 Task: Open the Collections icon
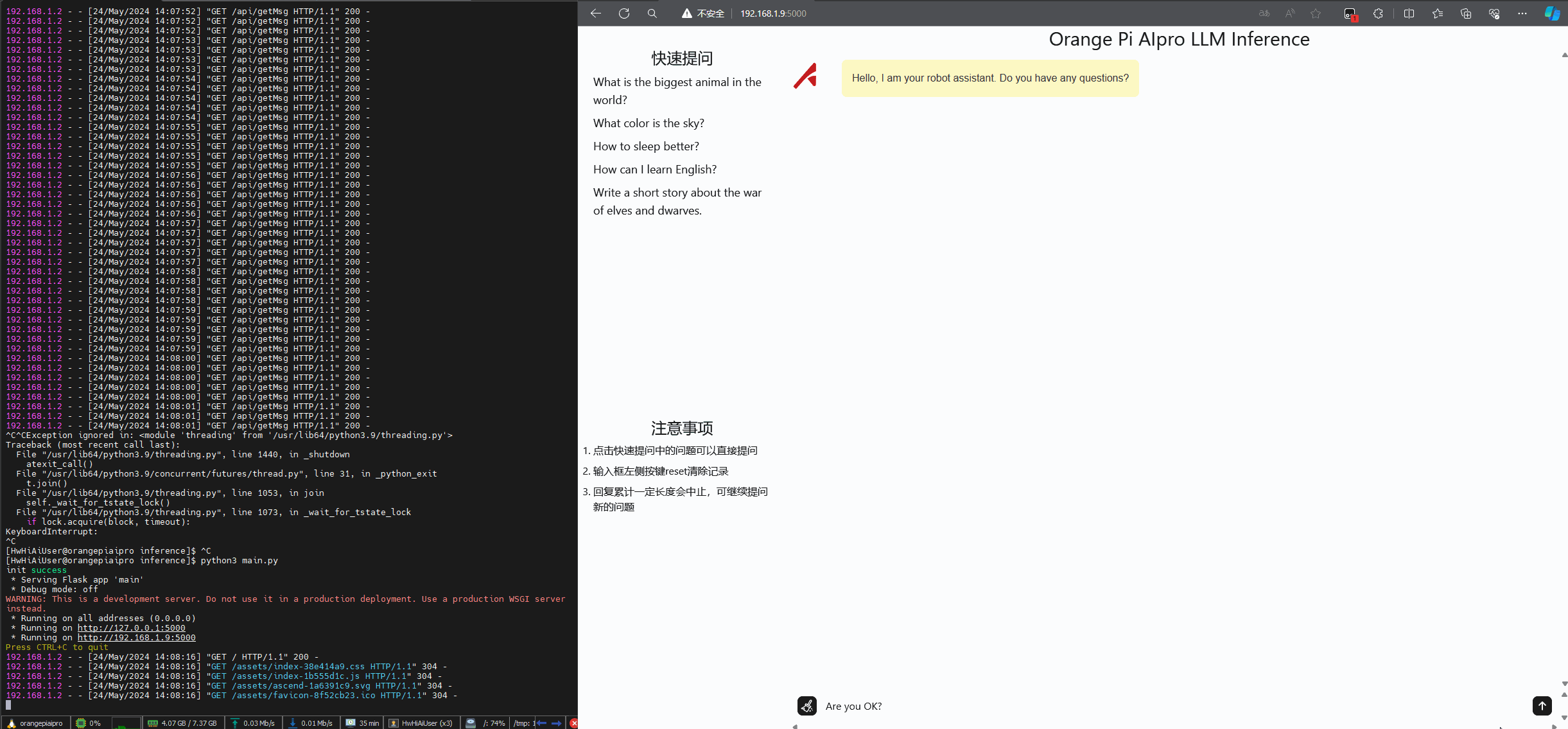click(x=1465, y=13)
